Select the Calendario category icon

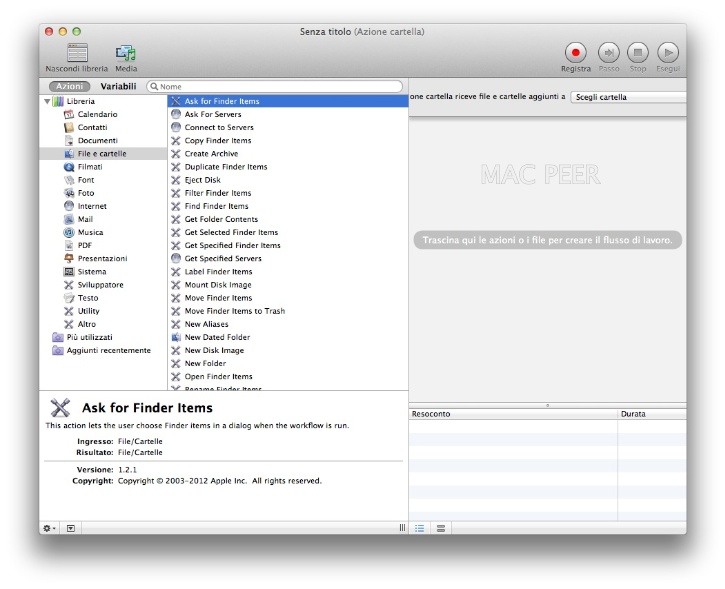pos(69,114)
